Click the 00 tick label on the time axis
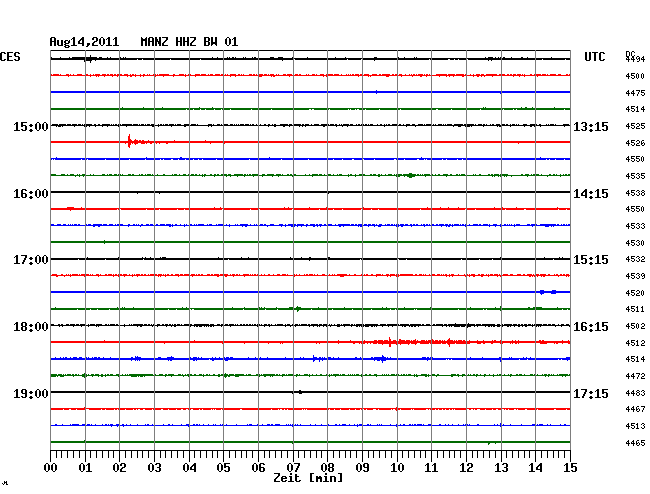Viewport: 650px width, 494px height. pos(51,467)
